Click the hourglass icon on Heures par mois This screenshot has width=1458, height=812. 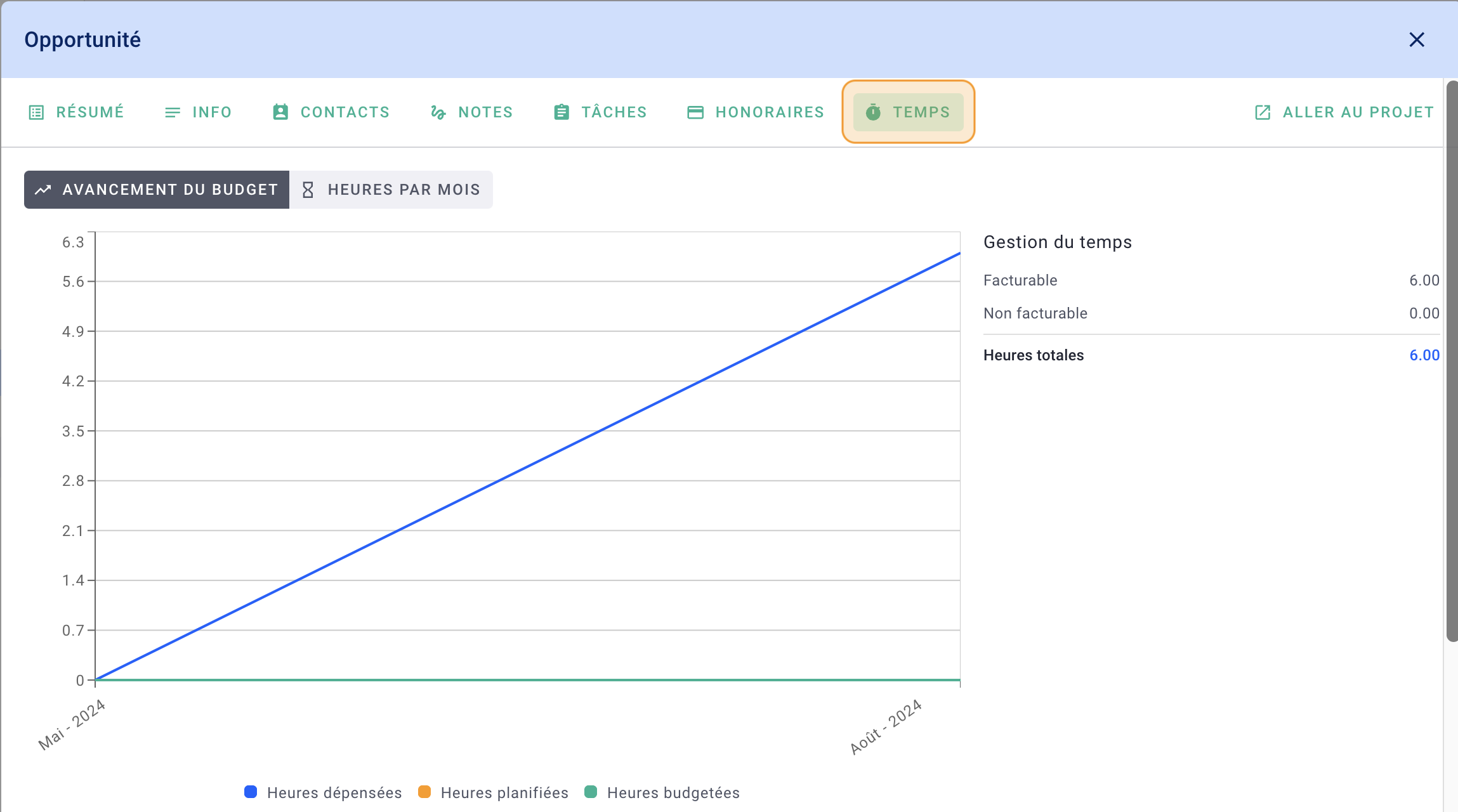[308, 190]
